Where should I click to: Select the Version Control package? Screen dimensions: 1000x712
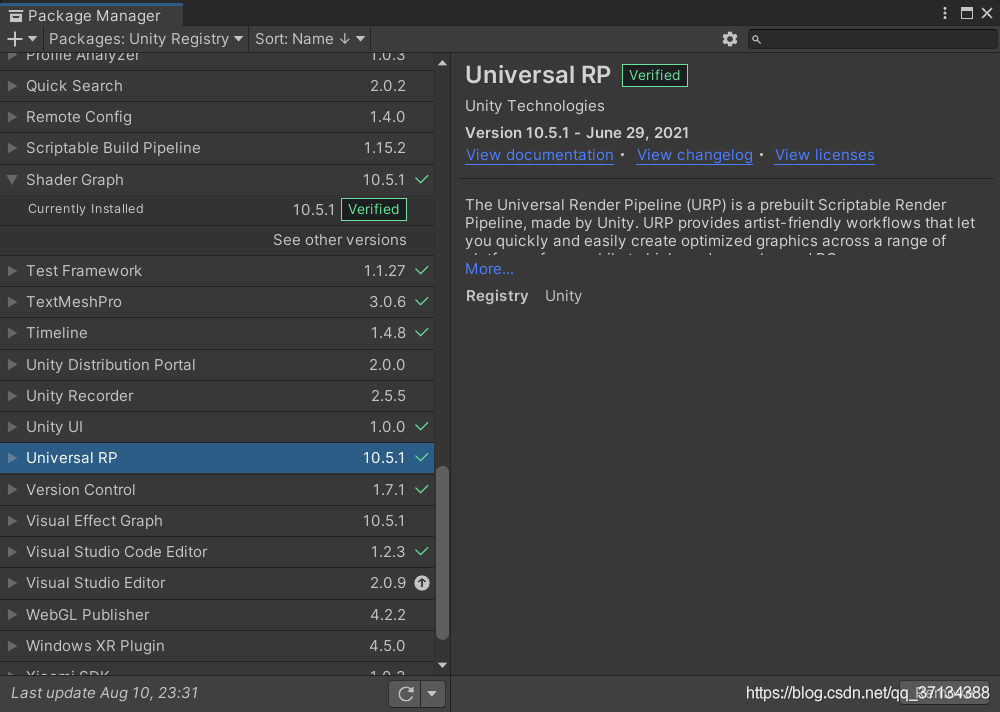tap(217, 489)
